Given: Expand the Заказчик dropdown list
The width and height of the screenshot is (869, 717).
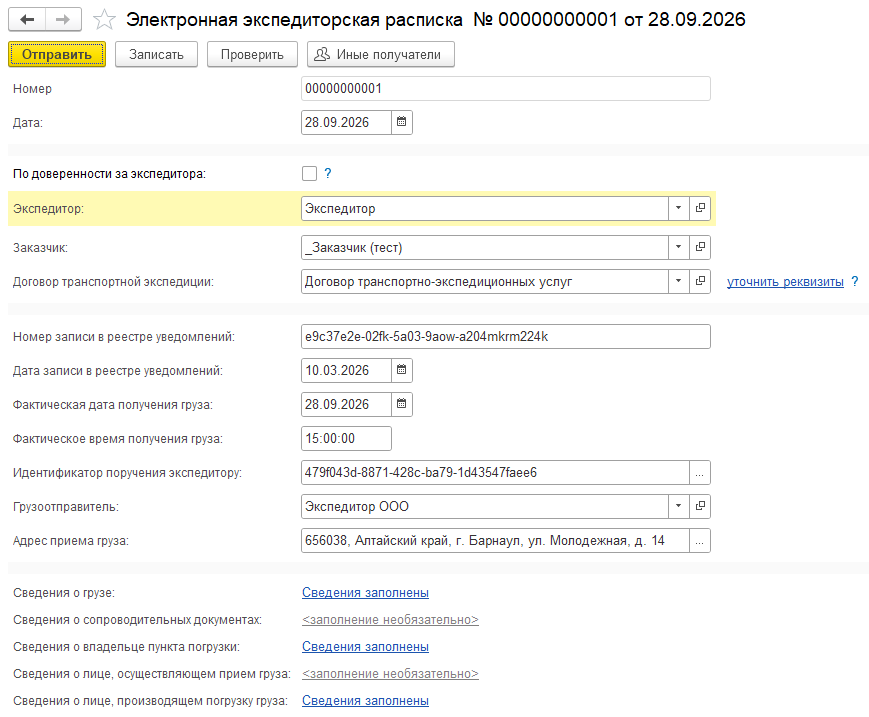Looking at the screenshot, I should [x=678, y=247].
